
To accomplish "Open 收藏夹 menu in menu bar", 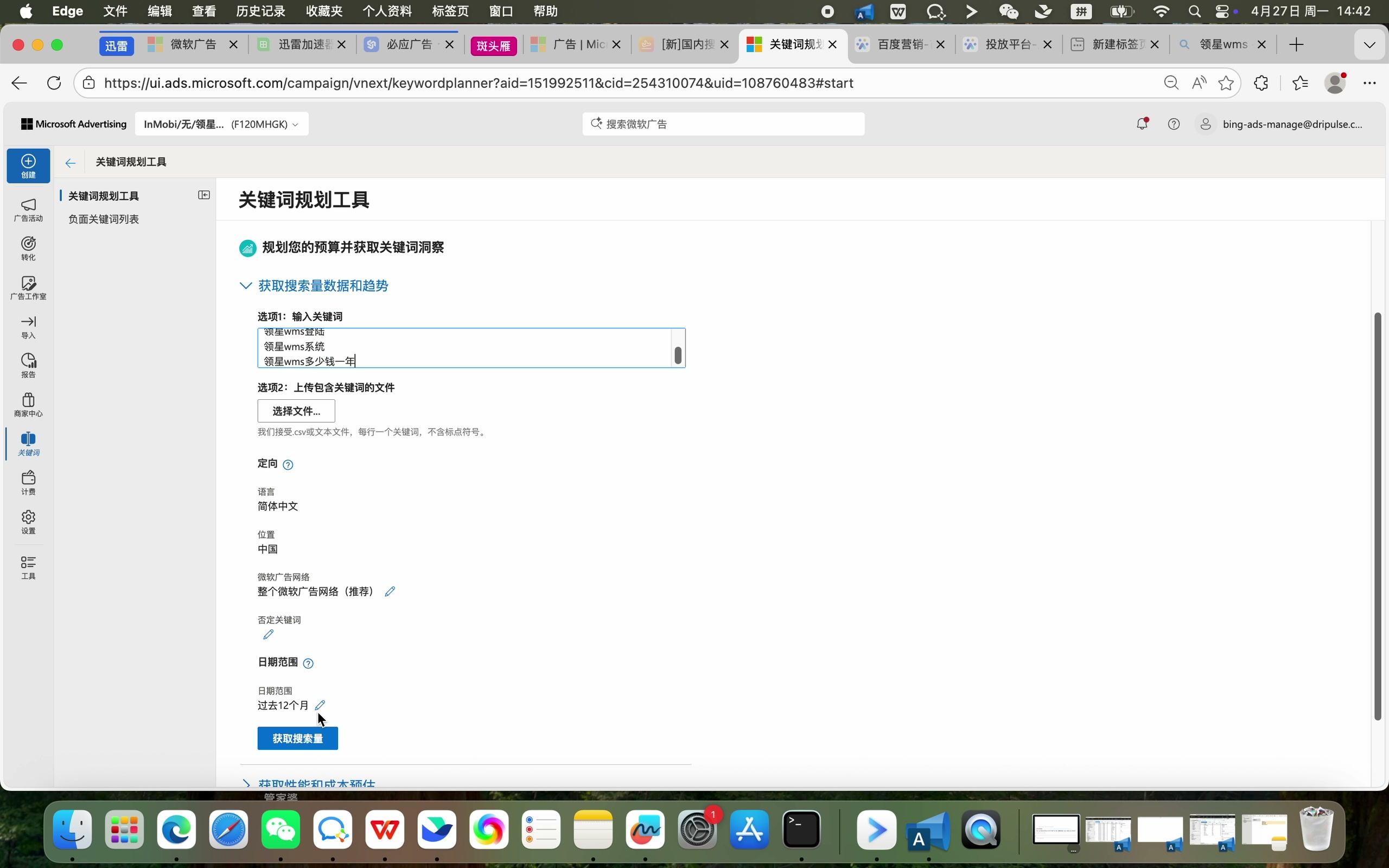I will 324,11.
